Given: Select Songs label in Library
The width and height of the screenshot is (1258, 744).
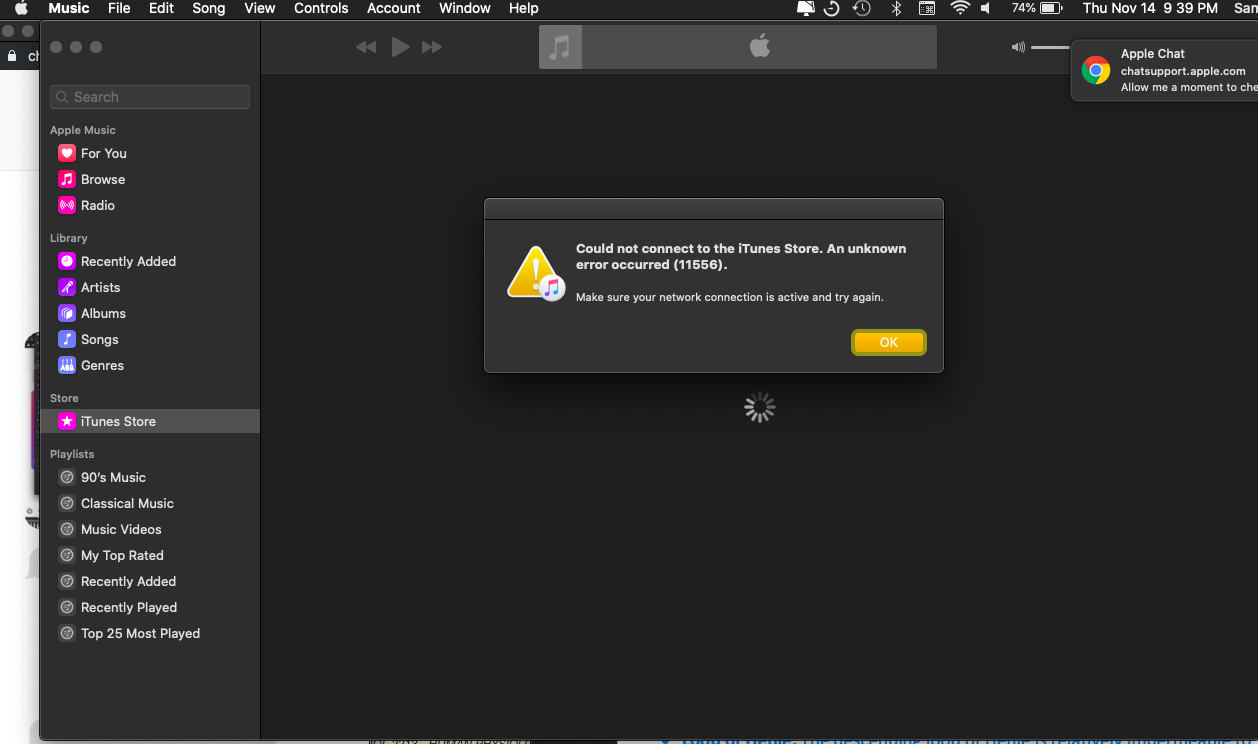Looking at the screenshot, I should point(100,339).
